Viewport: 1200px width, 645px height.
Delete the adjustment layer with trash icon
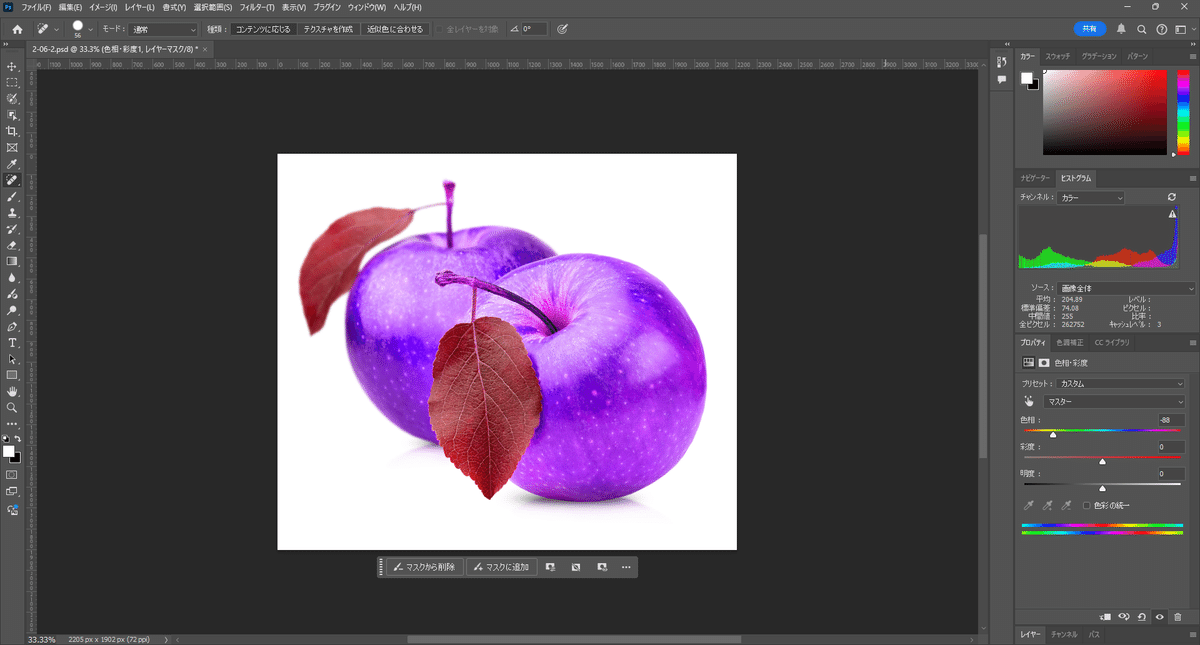[1178, 617]
